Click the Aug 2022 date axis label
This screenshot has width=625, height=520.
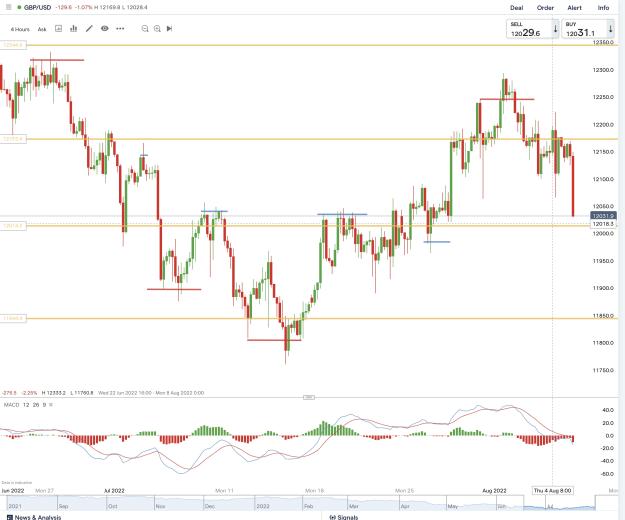click(494, 491)
